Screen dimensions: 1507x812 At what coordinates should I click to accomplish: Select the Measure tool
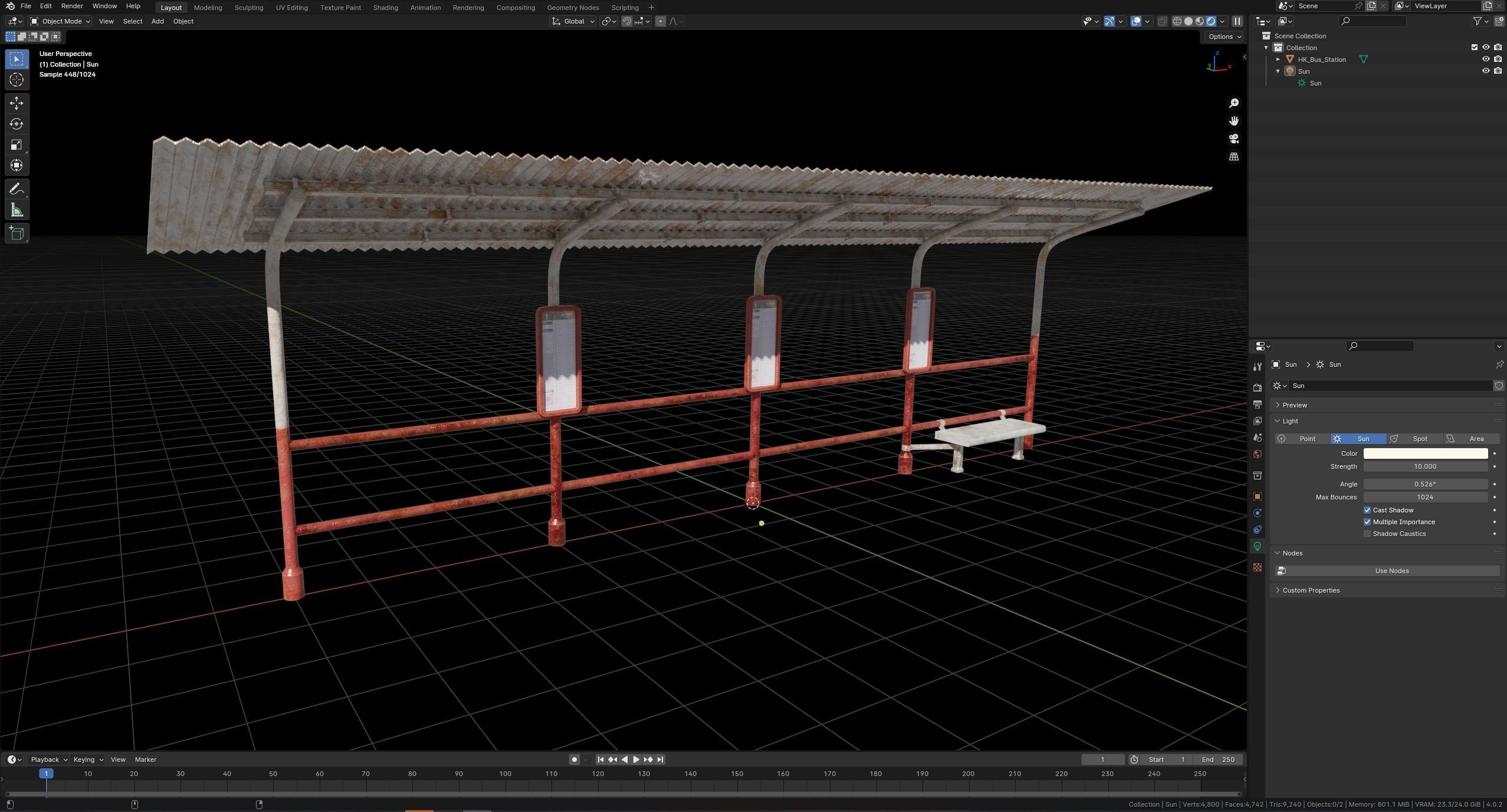17,210
